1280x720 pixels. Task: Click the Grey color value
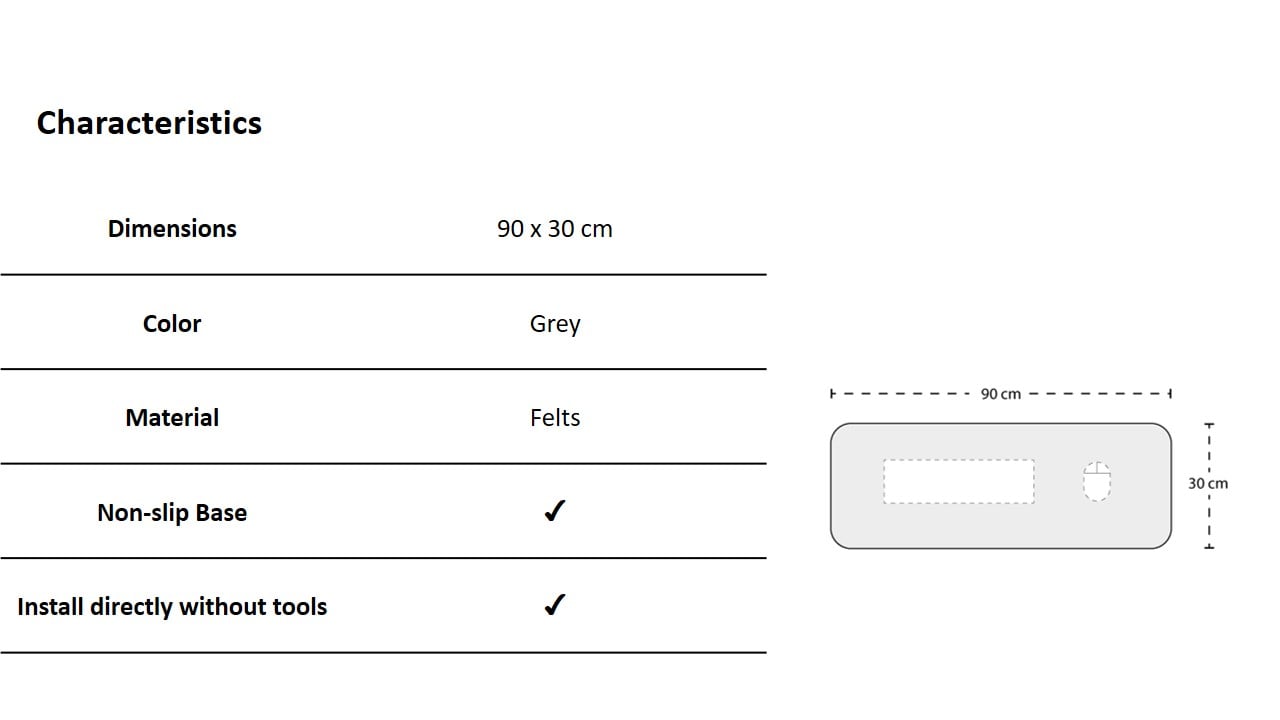pos(555,324)
